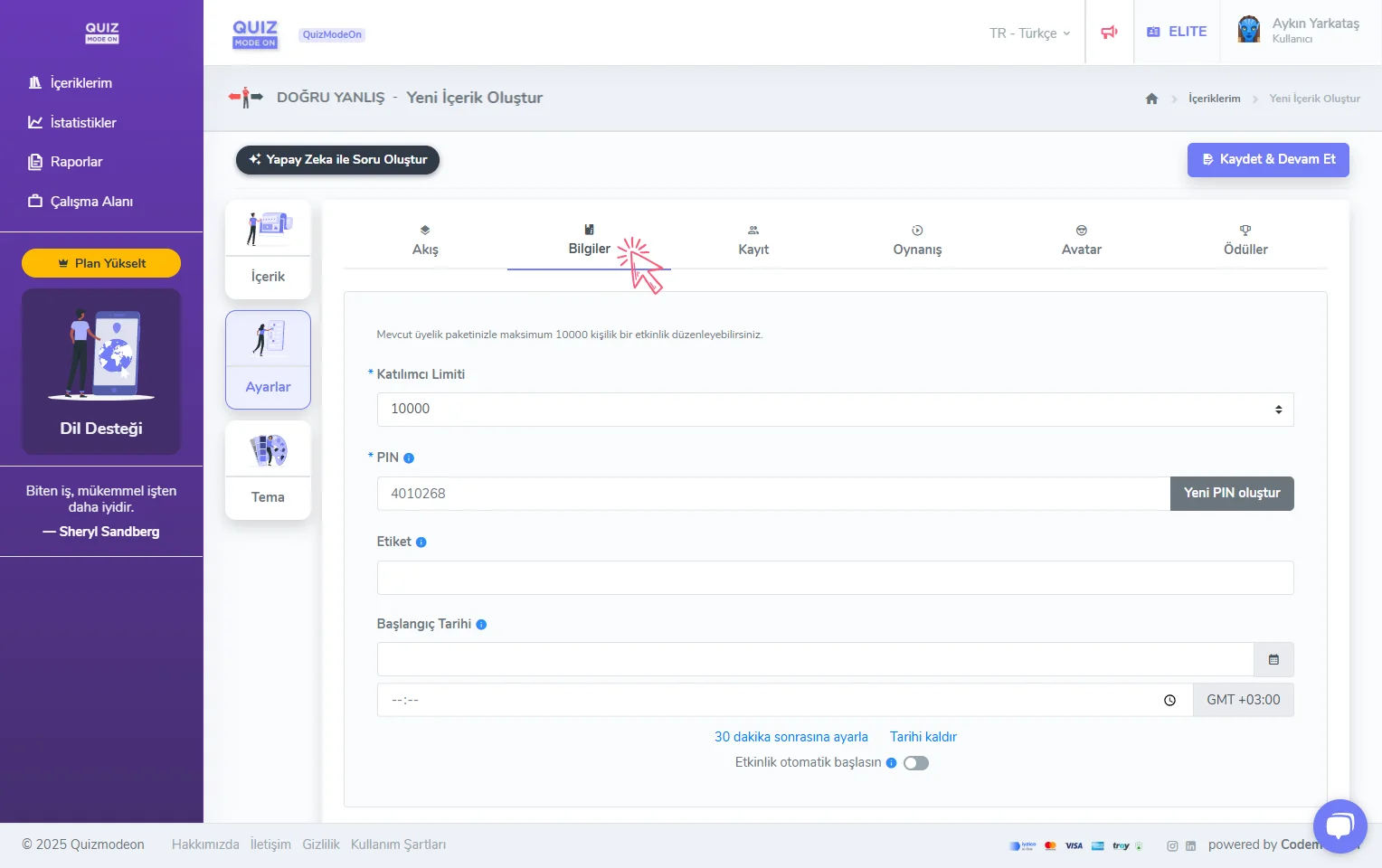Click the megaphone announcements icon
This screenshot has width=1382, height=868.
[1109, 33]
